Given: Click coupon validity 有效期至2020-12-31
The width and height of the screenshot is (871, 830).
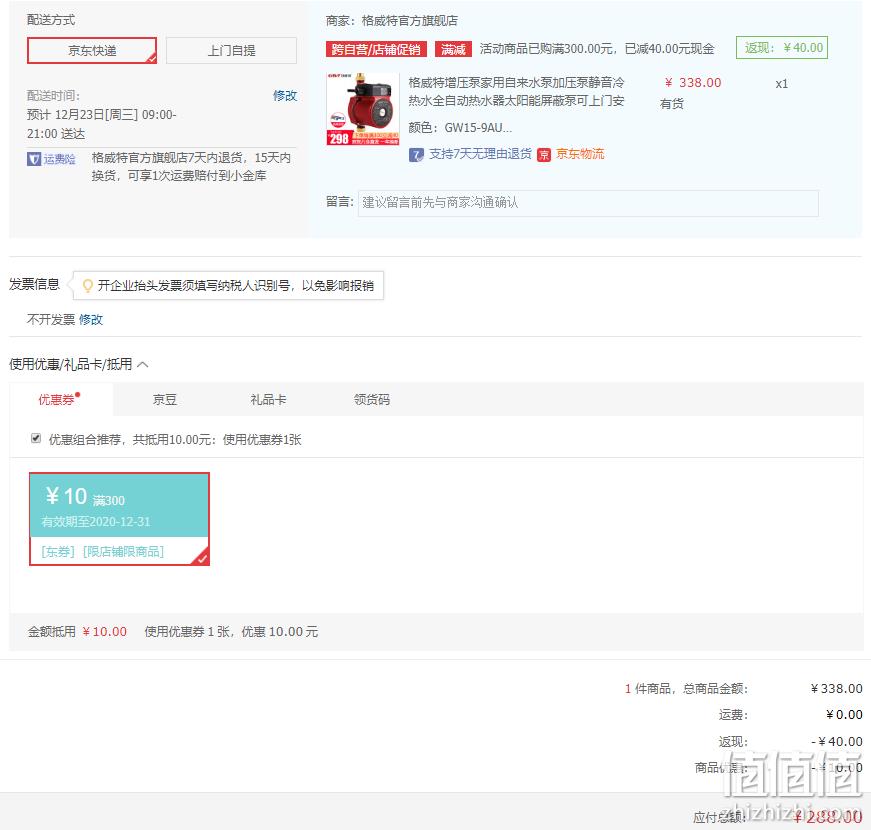Looking at the screenshot, I should tap(96, 522).
